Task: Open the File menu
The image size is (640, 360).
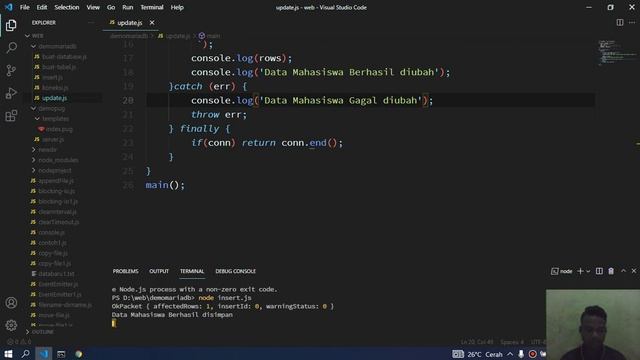Action: click(24, 7)
